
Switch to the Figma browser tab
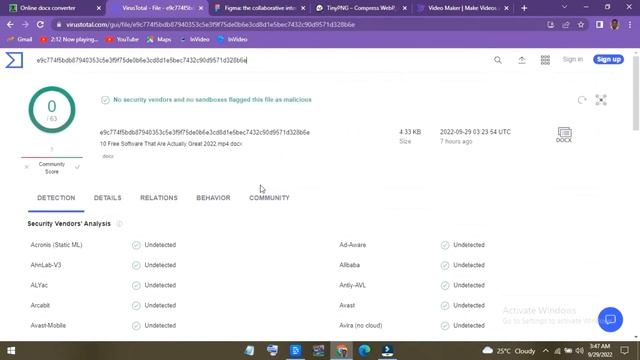[259, 8]
